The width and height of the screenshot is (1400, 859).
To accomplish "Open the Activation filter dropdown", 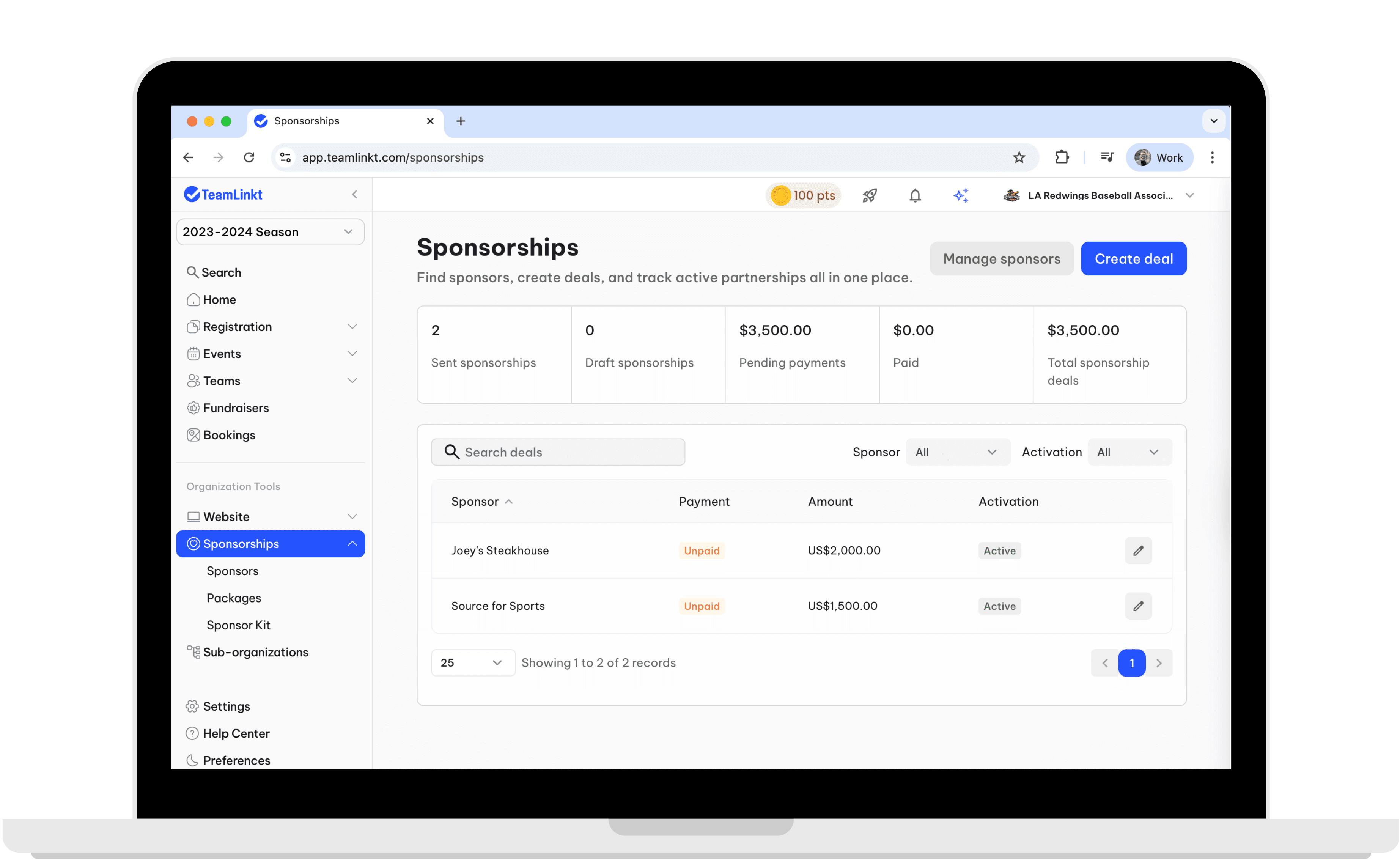I will tap(1129, 452).
